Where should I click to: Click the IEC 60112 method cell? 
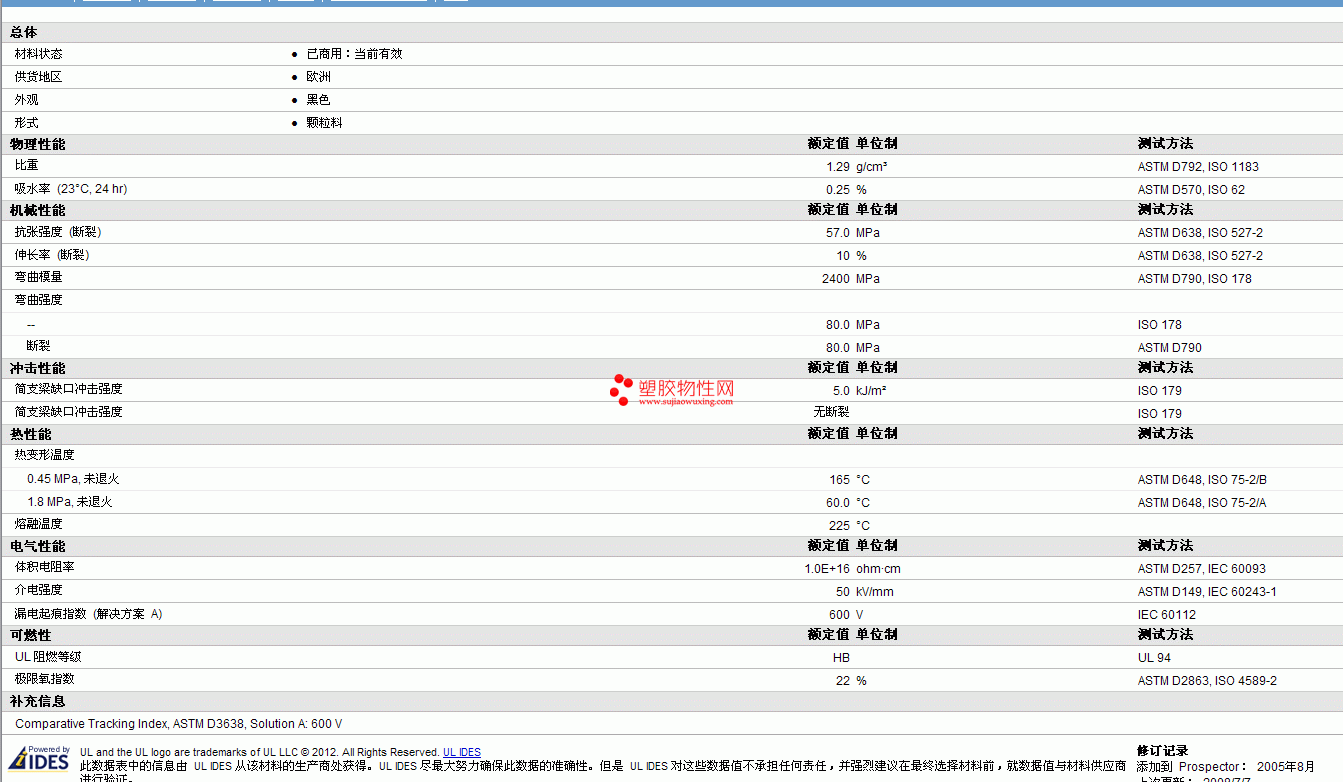click(1166, 615)
